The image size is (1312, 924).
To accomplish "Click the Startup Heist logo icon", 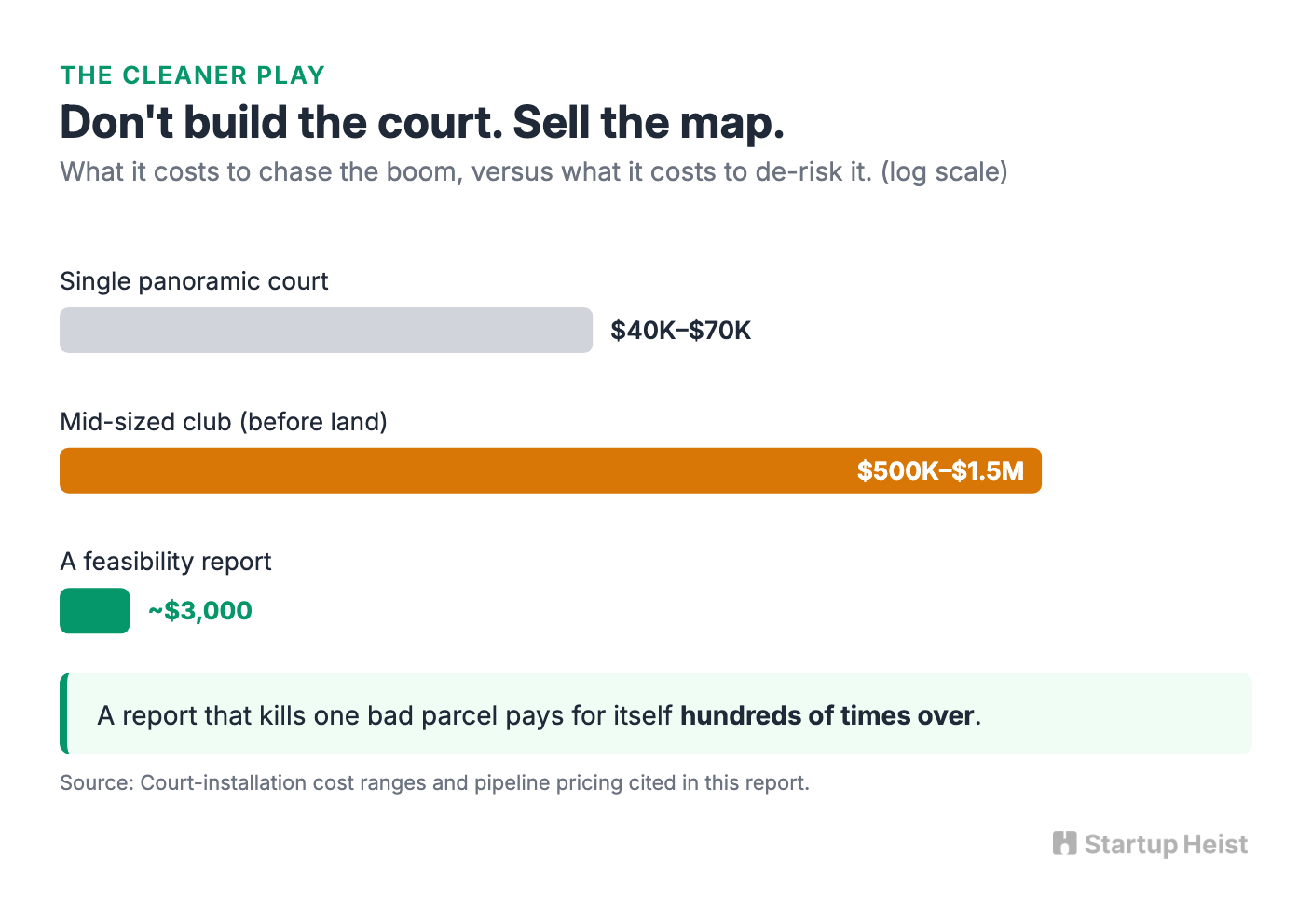I will 1064,843.
